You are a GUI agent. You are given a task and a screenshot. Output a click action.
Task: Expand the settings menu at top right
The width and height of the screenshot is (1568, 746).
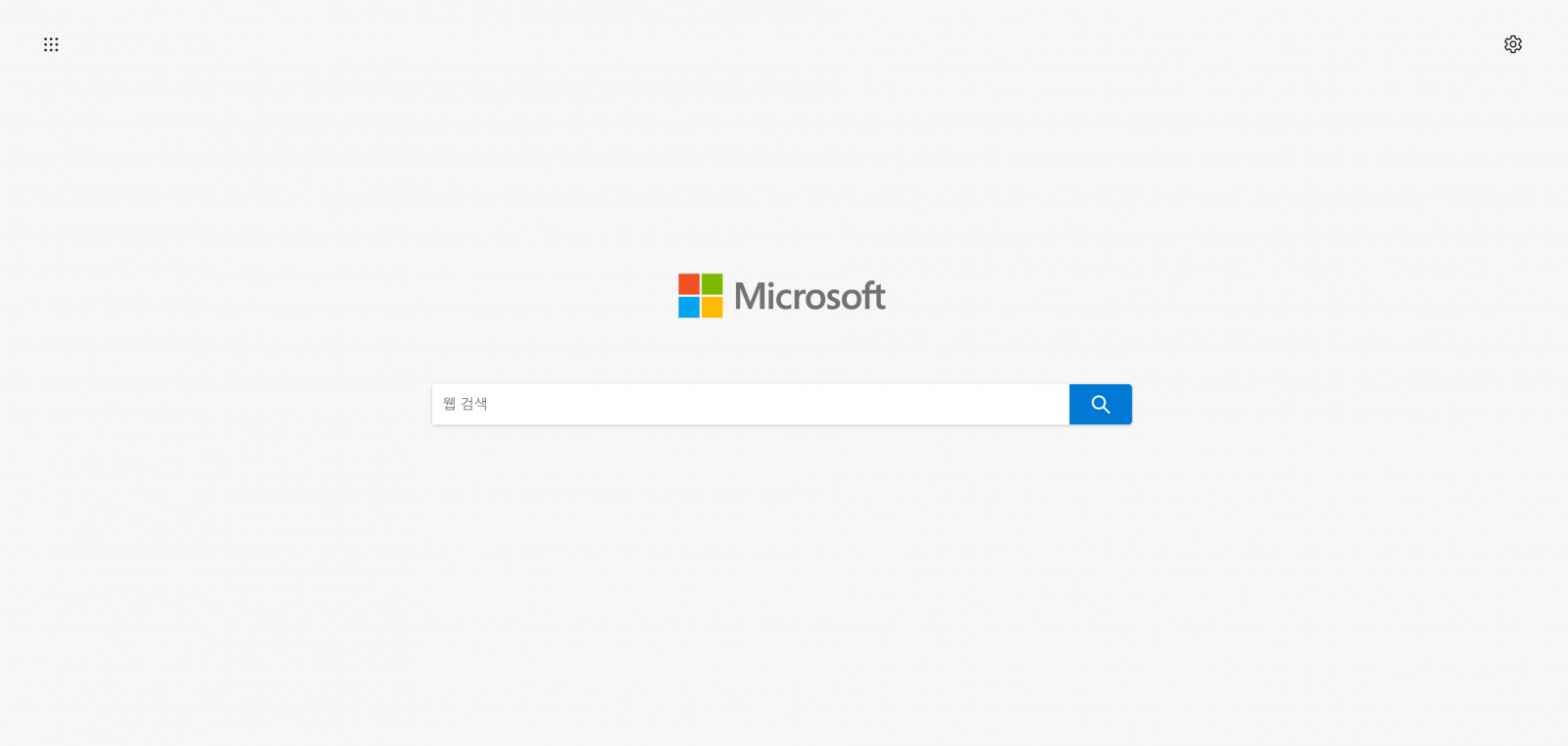1513,44
